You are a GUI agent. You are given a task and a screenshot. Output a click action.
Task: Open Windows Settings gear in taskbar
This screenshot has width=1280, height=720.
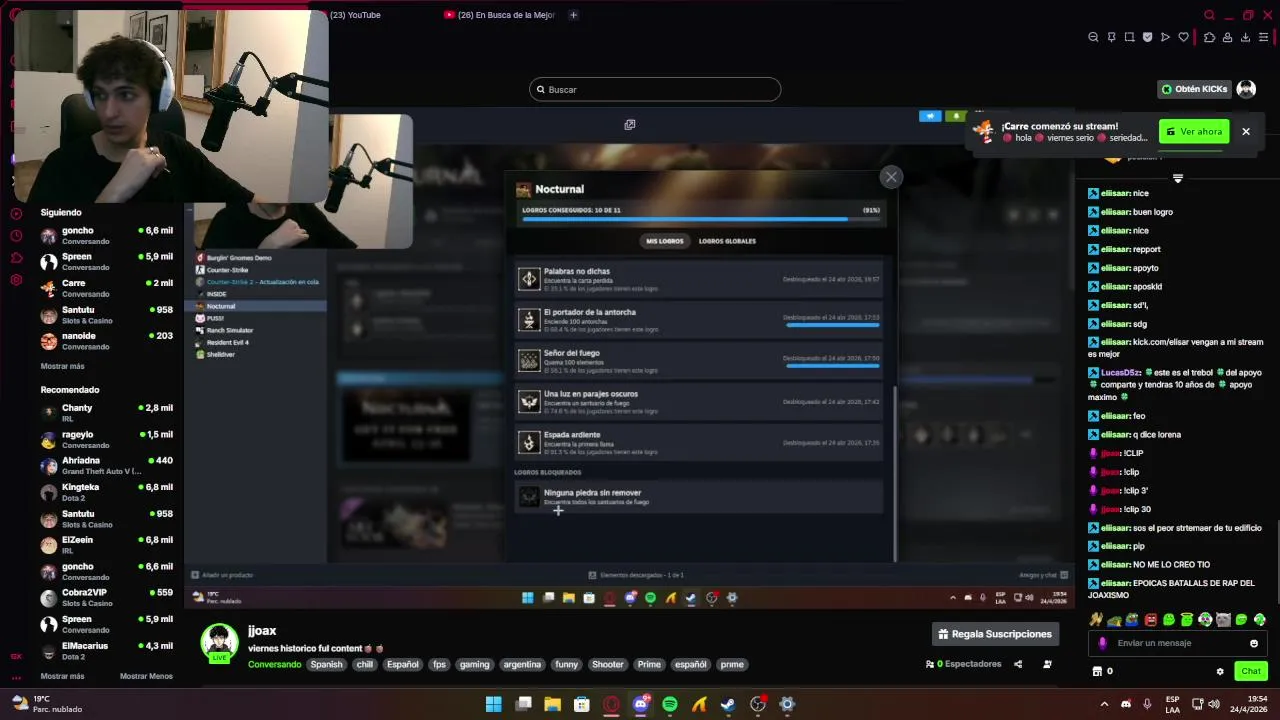(787, 704)
